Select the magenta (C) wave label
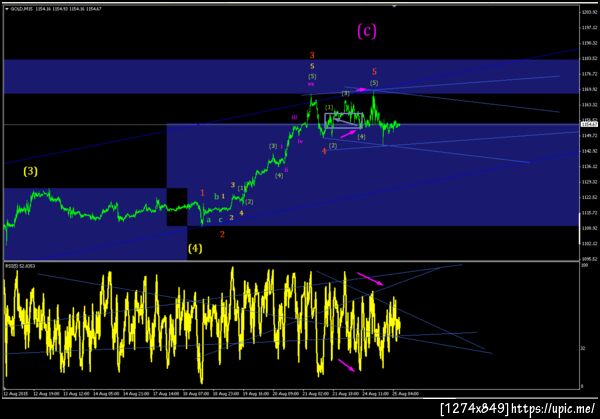The width and height of the screenshot is (600, 419). [x=367, y=31]
